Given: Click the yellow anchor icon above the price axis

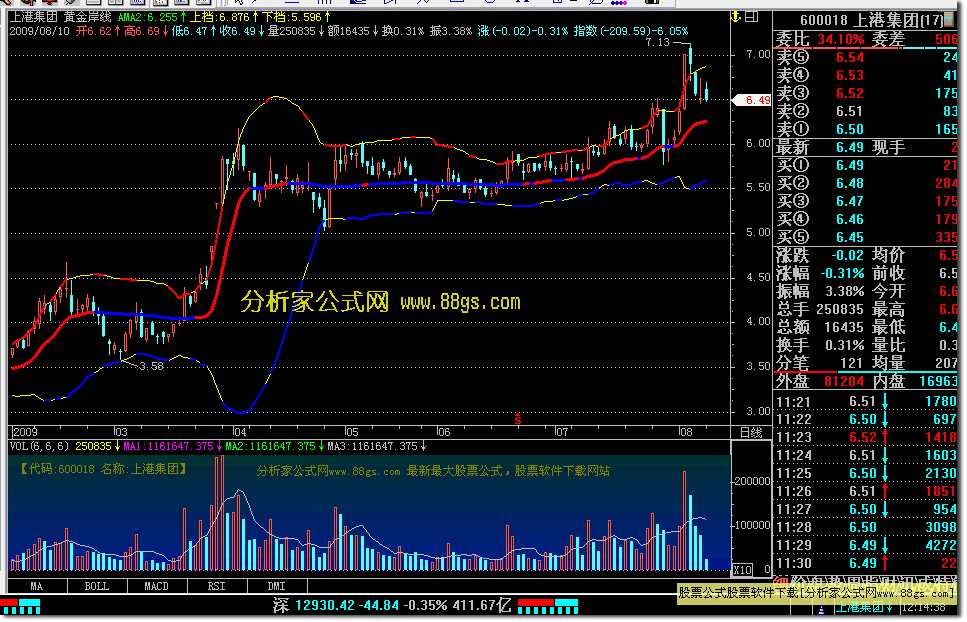Looking at the screenshot, I should [736, 17].
